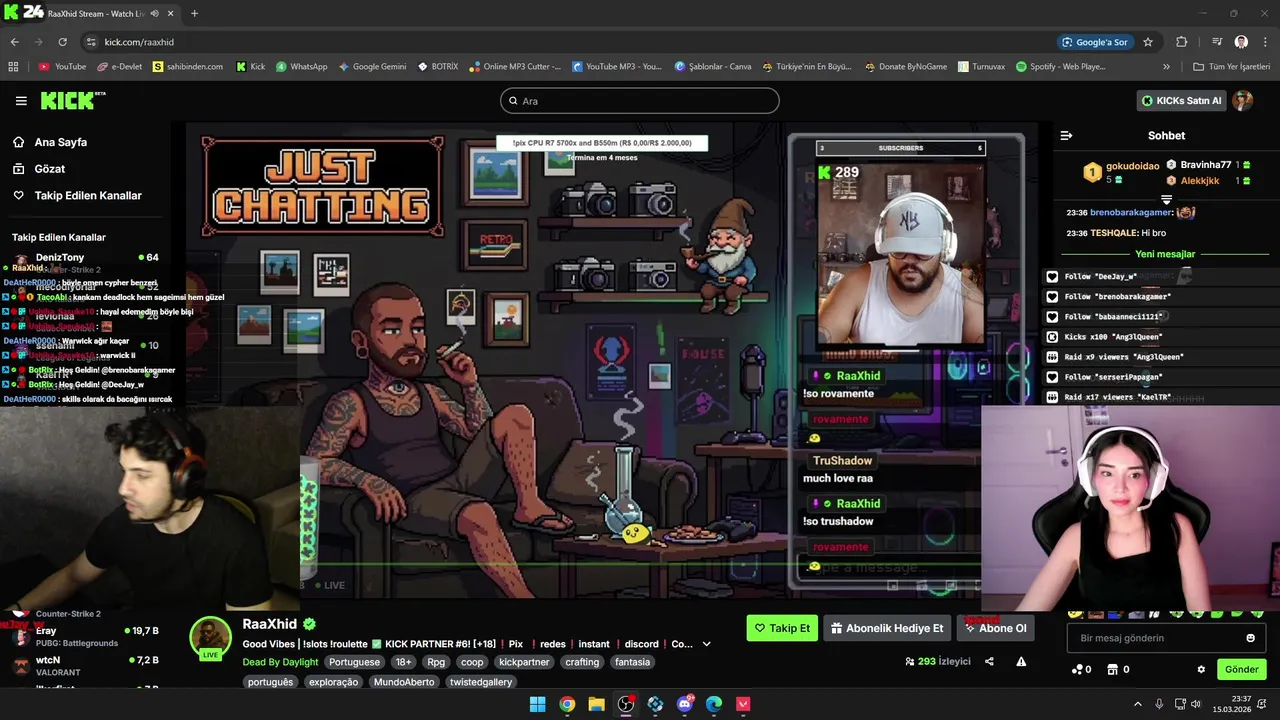
Task: Select the twistedgallery tag
Action: [481, 682]
